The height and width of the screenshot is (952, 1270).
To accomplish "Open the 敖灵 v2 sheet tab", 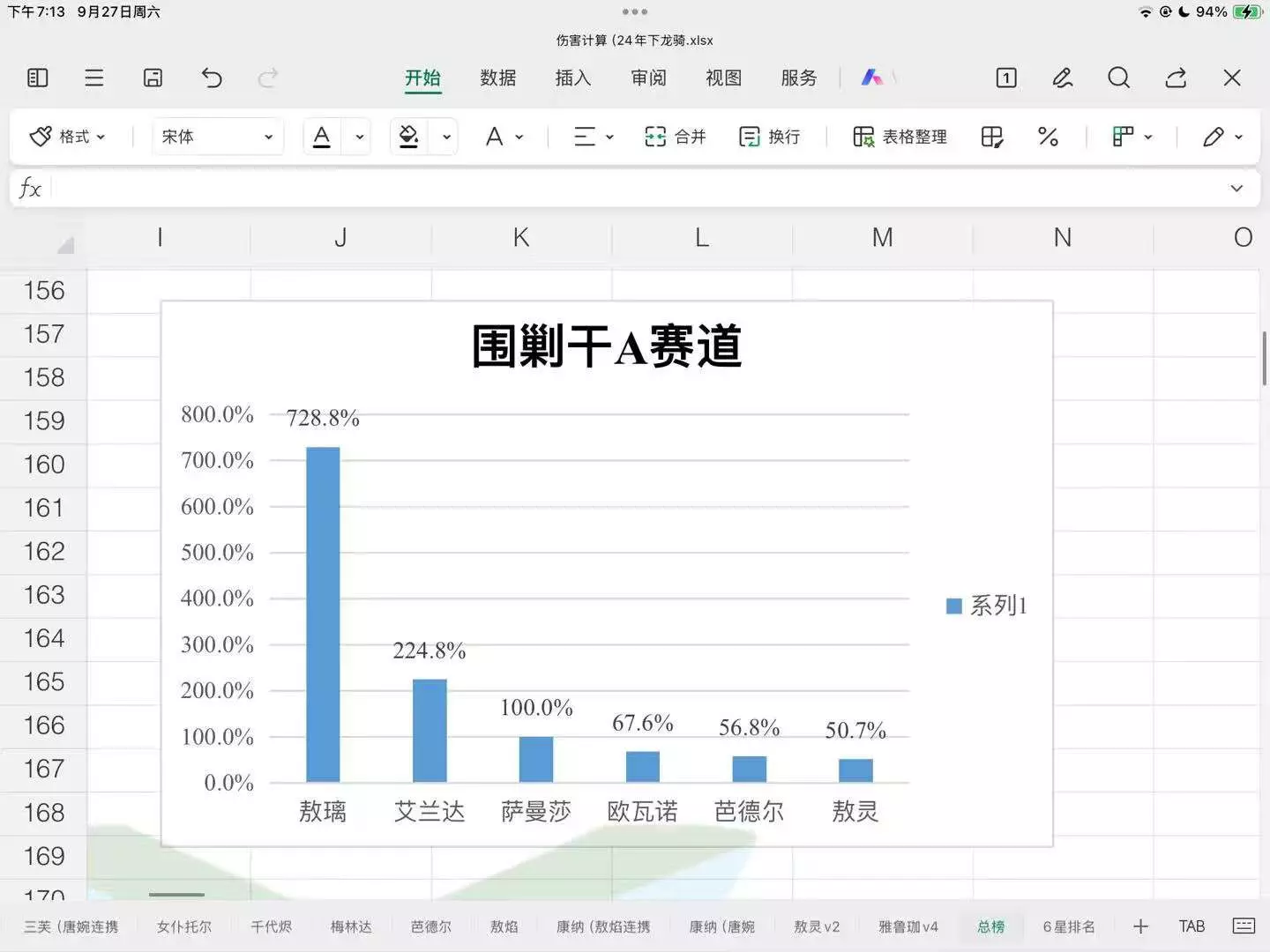I will (x=817, y=926).
